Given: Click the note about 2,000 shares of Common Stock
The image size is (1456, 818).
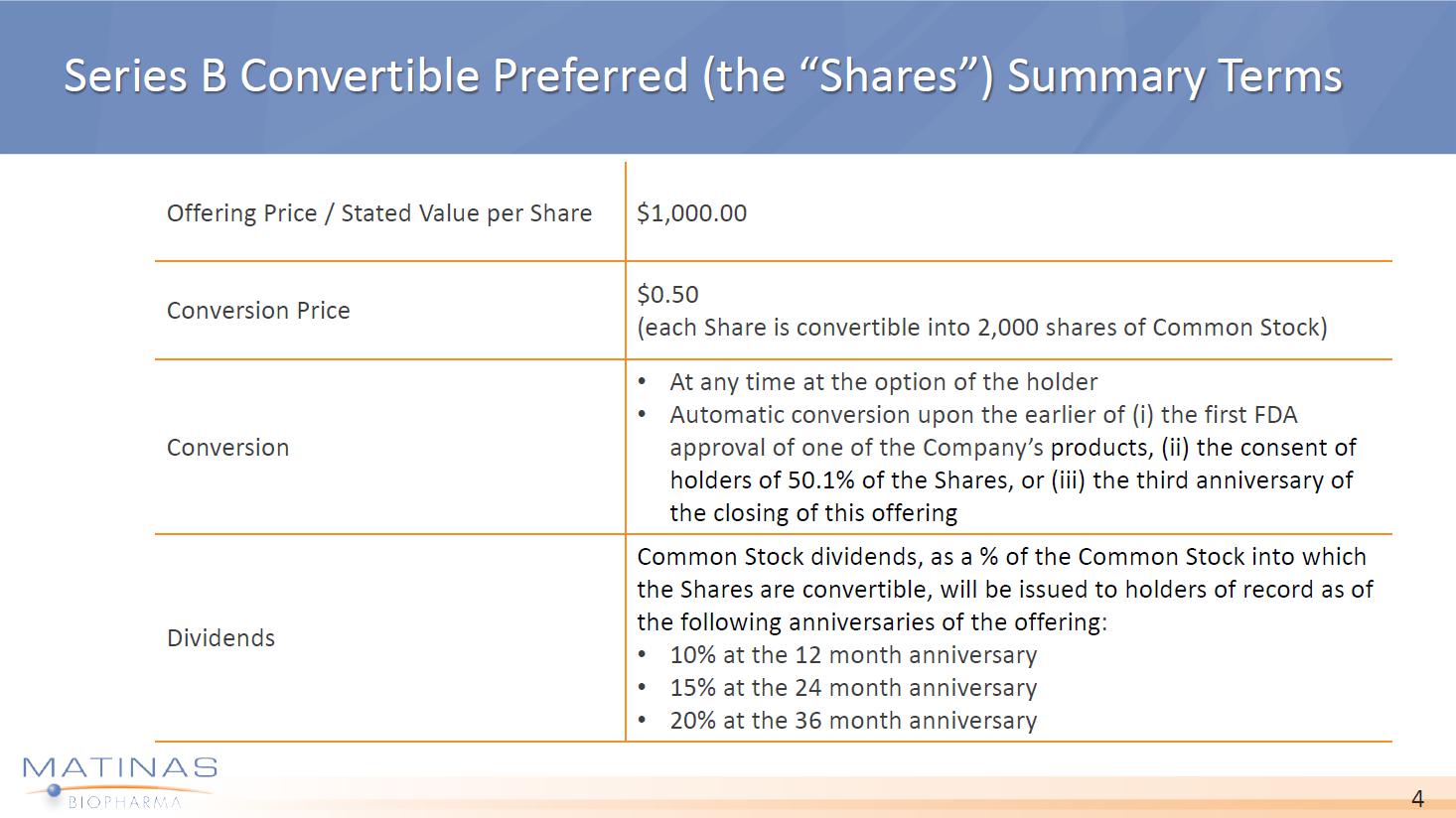Looking at the screenshot, I should (981, 328).
